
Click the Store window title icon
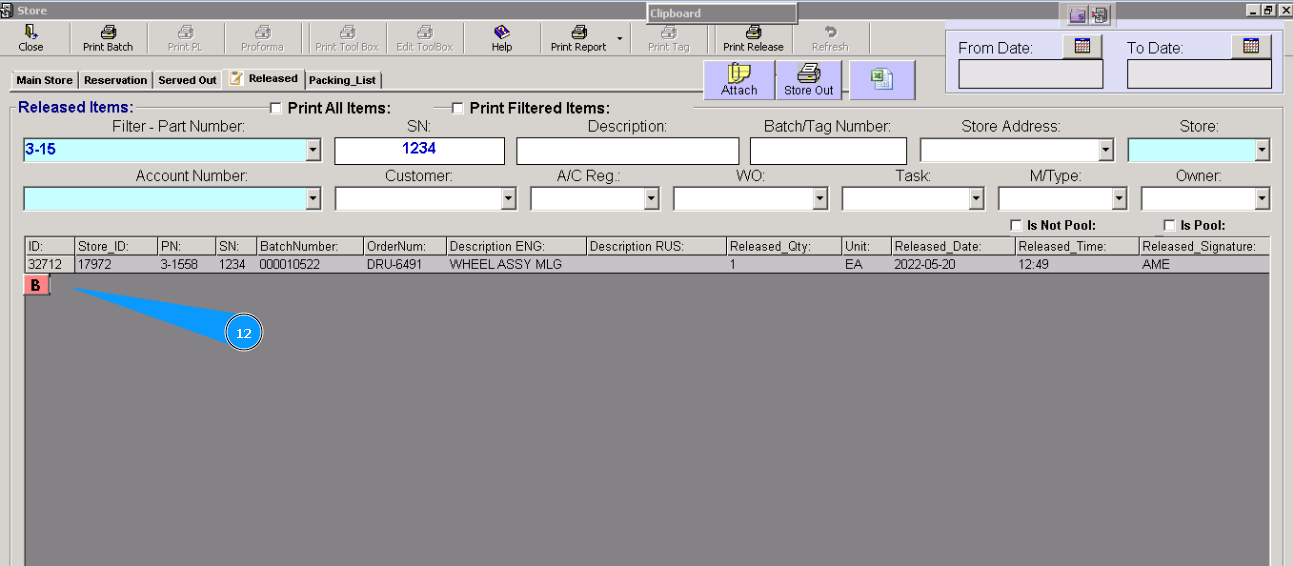point(6,9)
